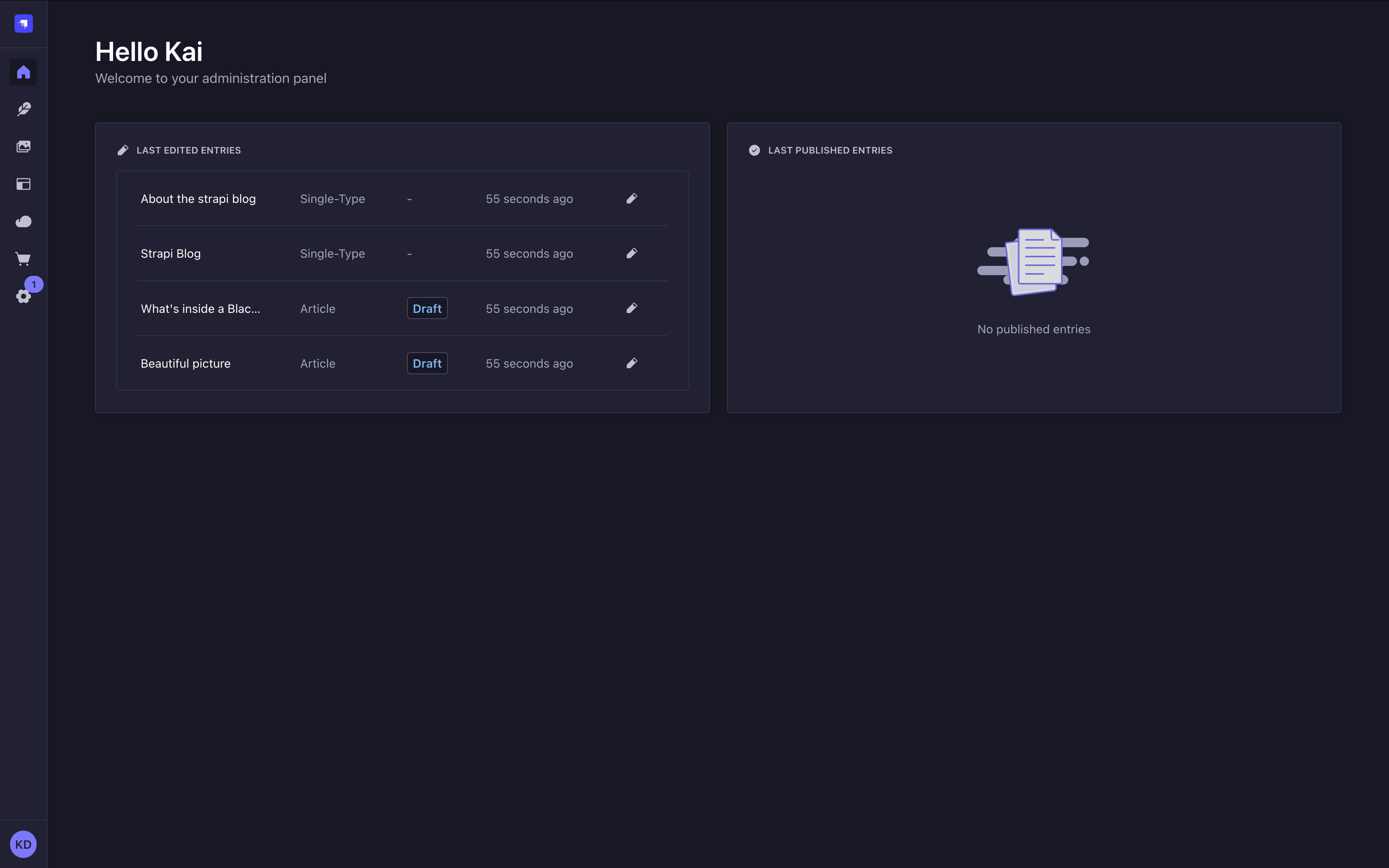
Task: Click the Hello Kai welcome heading
Action: pos(149,51)
